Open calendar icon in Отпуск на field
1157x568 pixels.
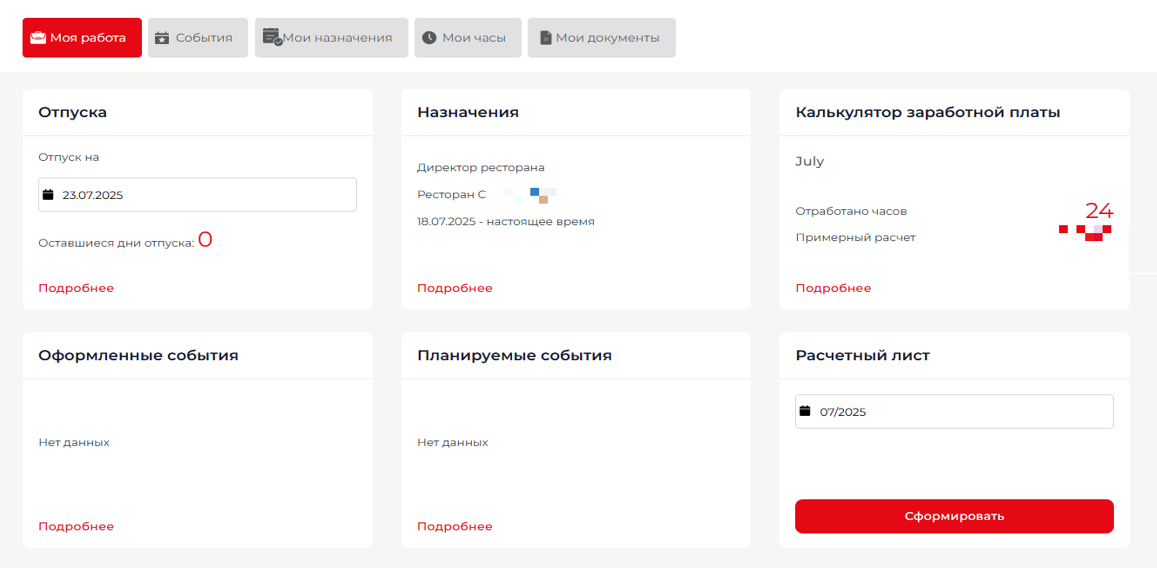coord(47,195)
